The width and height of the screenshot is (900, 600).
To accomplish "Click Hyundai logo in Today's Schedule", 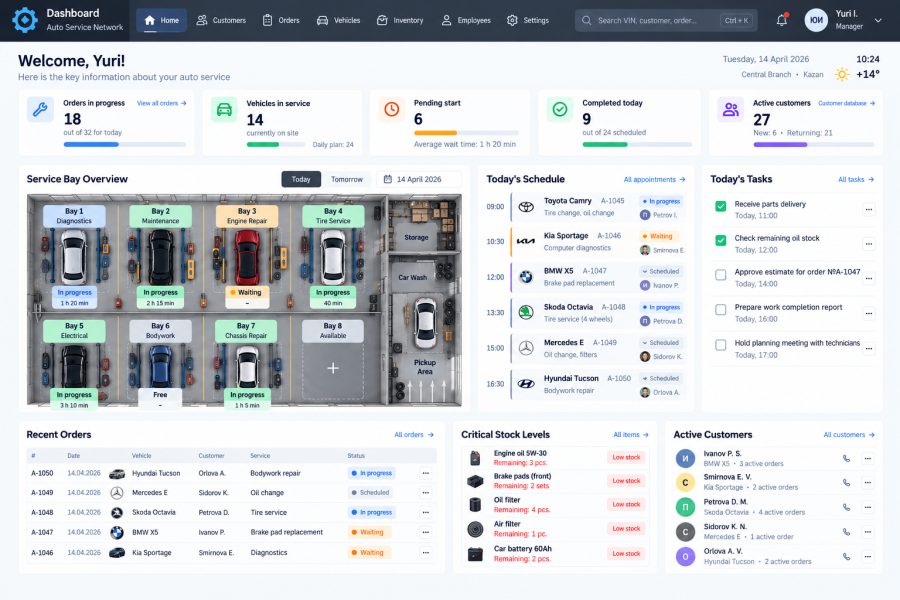I will coord(526,384).
